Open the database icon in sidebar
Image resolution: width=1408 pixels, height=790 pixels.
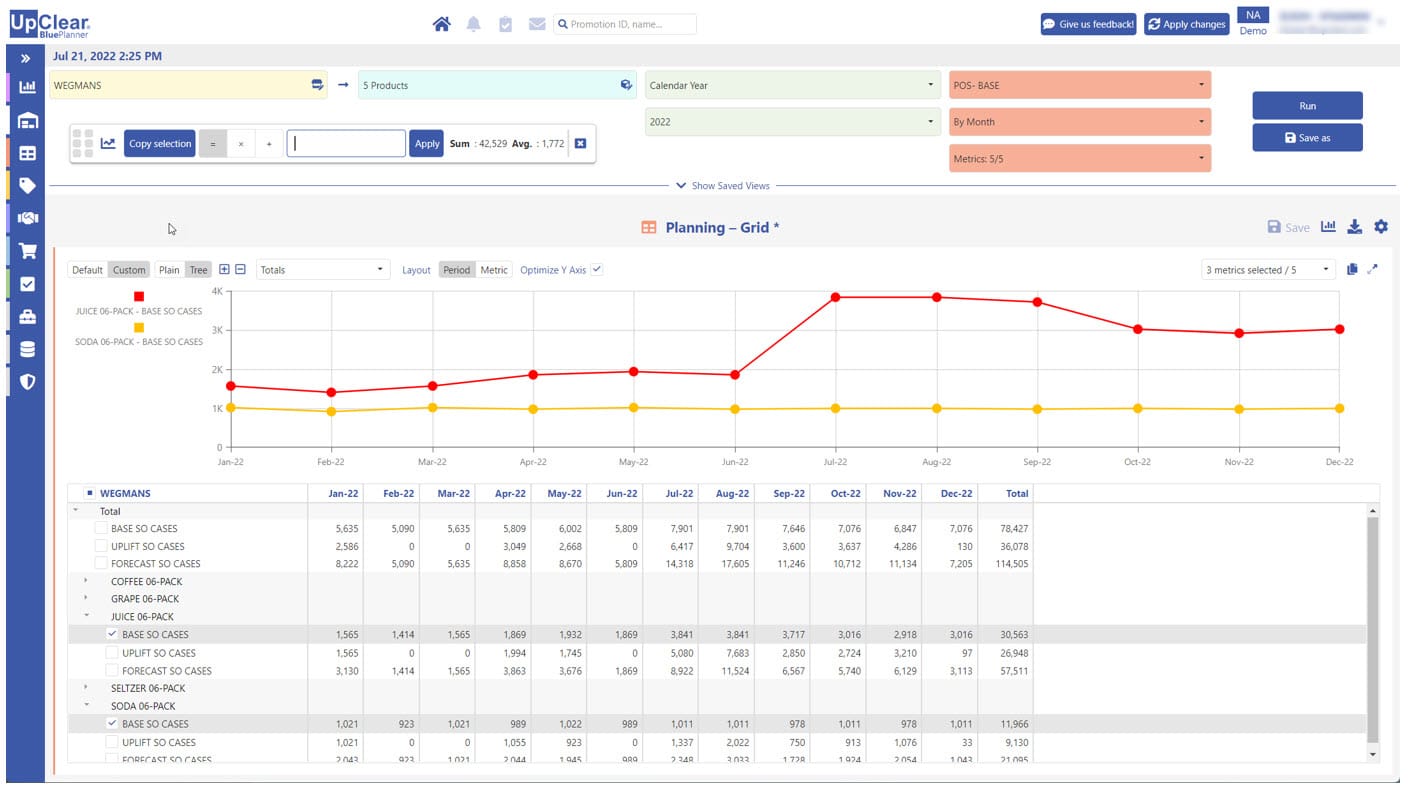click(x=27, y=349)
